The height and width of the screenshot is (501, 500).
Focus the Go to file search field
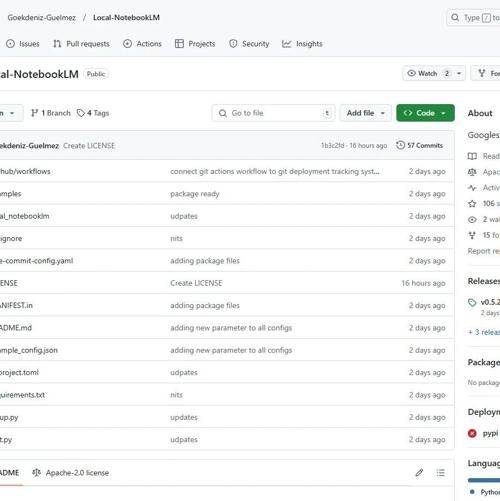coord(273,113)
